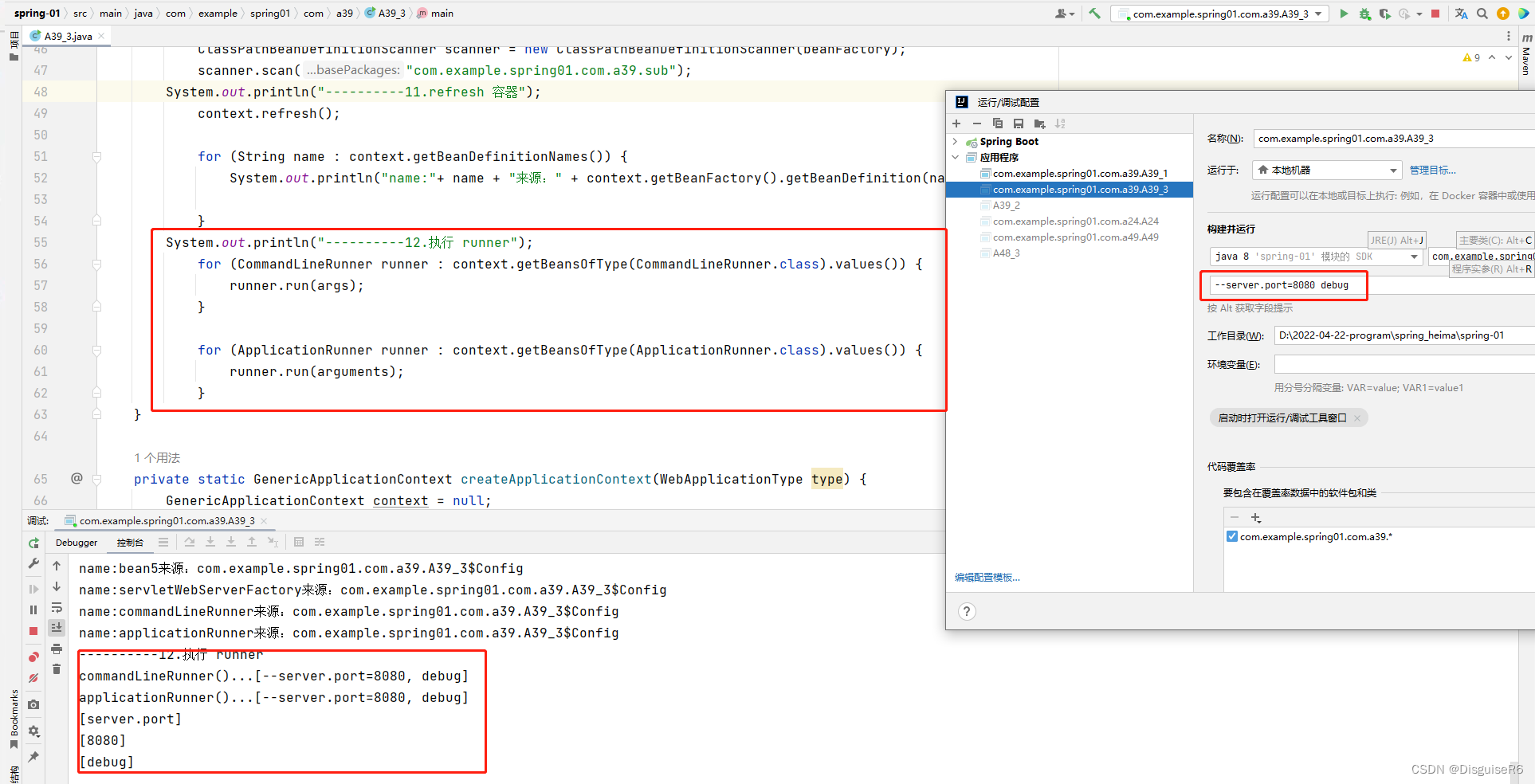Open the run configuration dropdown in the toolbar
The image size is (1535, 784).
[x=1219, y=14]
